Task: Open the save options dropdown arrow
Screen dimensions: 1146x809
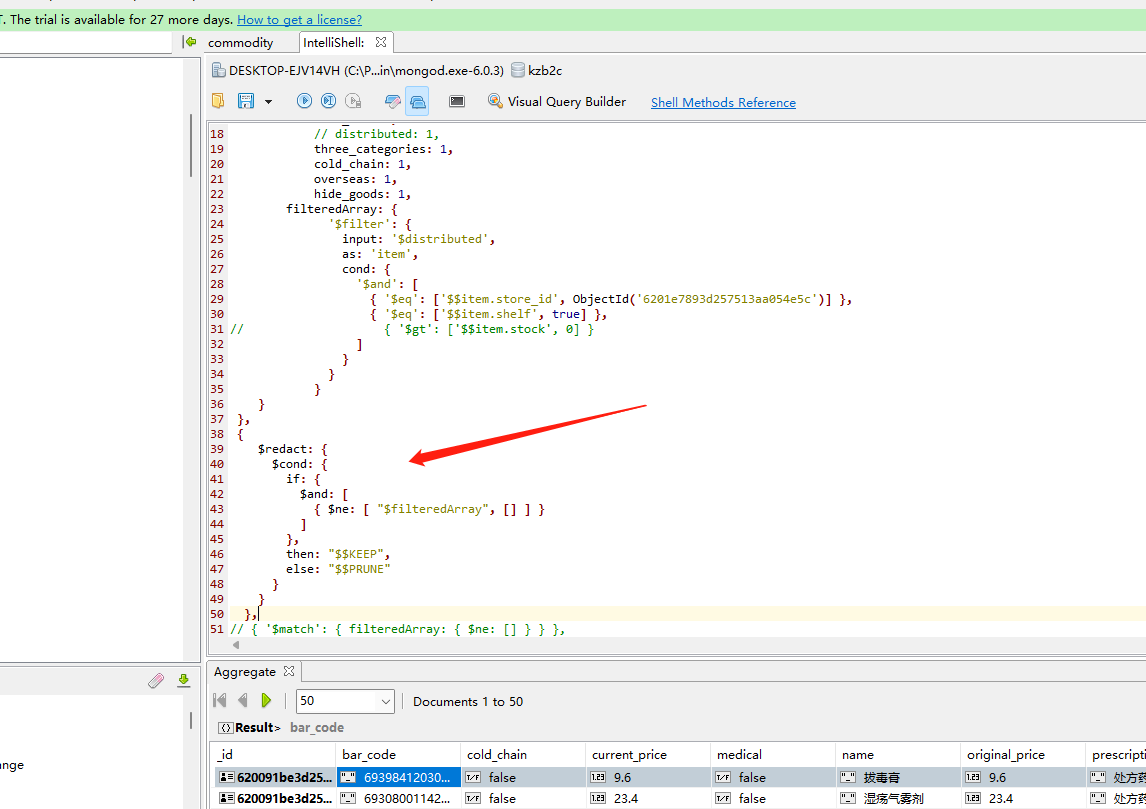Action: [268, 102]
